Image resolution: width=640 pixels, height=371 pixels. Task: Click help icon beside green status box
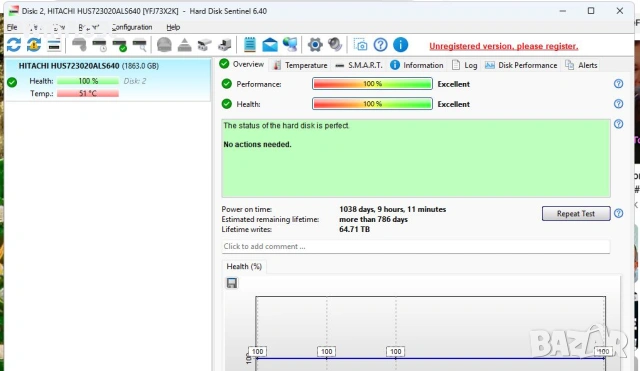pyautogui.click(x=618, y=124)
